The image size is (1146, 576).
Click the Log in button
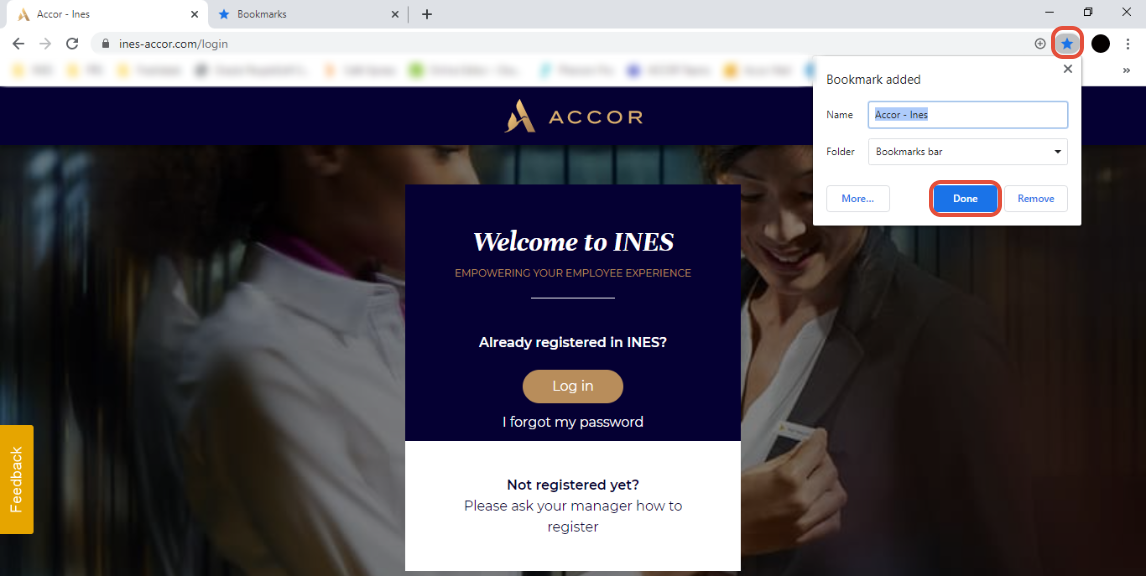click(572, 386)
